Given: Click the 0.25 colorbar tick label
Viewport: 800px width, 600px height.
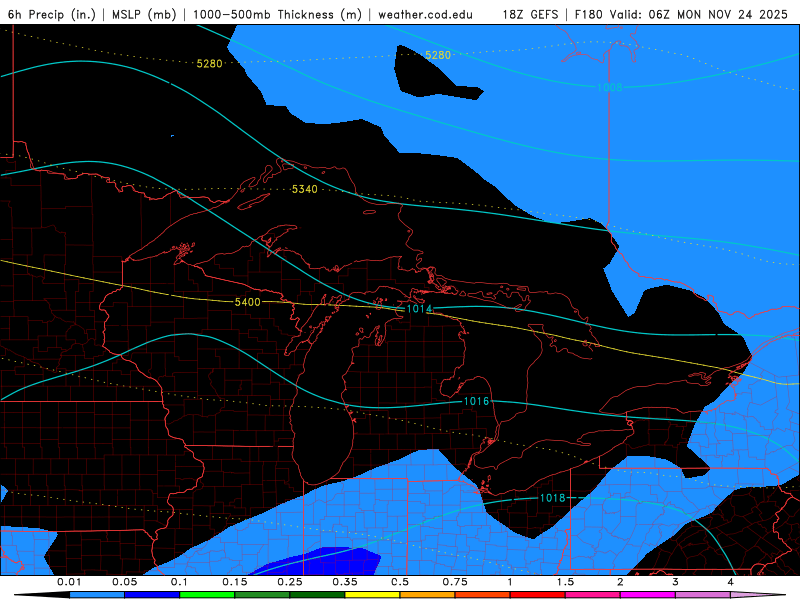Looking at the screenshot, I should point(290,582).
